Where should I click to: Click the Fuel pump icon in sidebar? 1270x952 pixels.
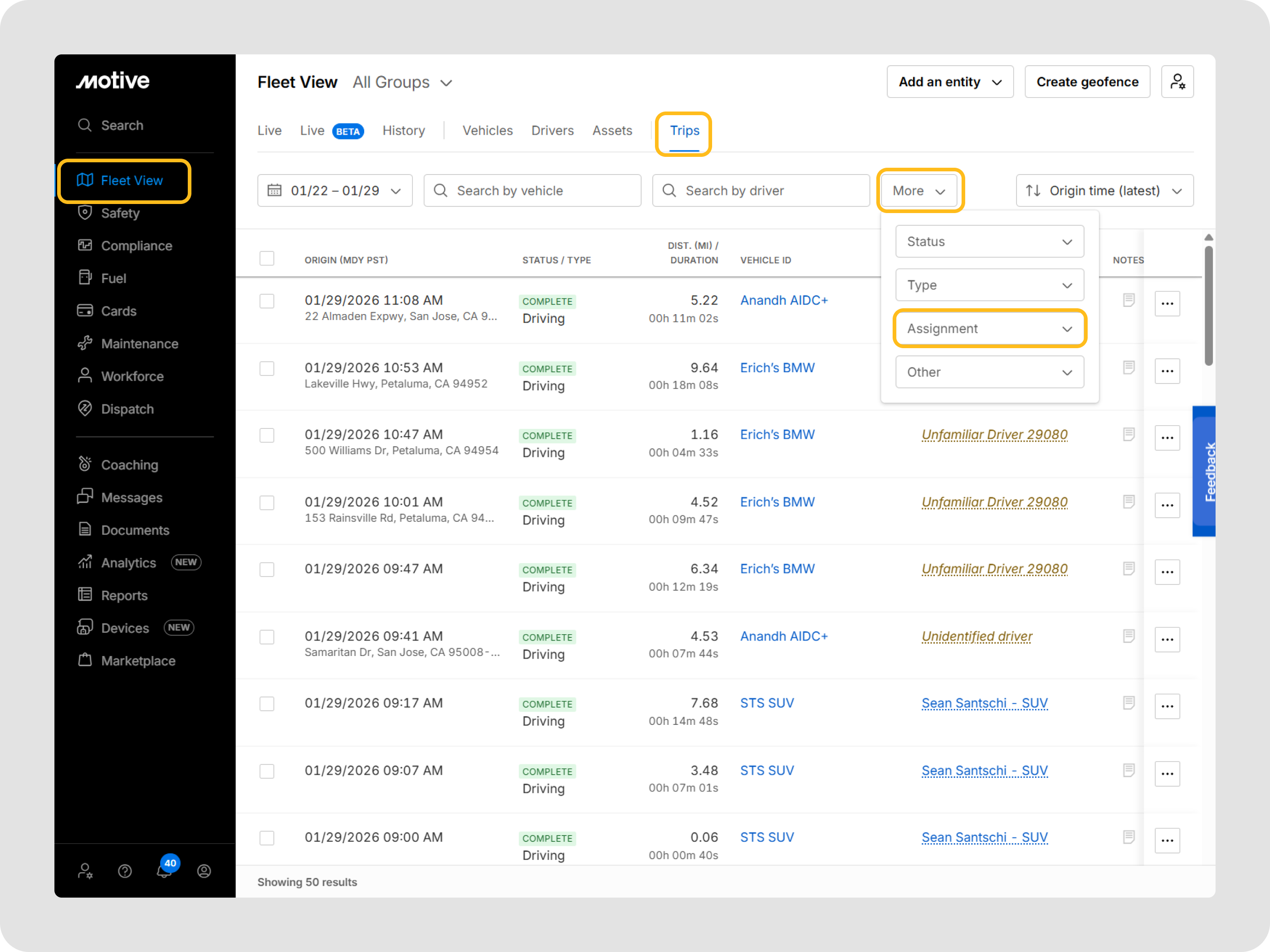click(x=85, y=278)
